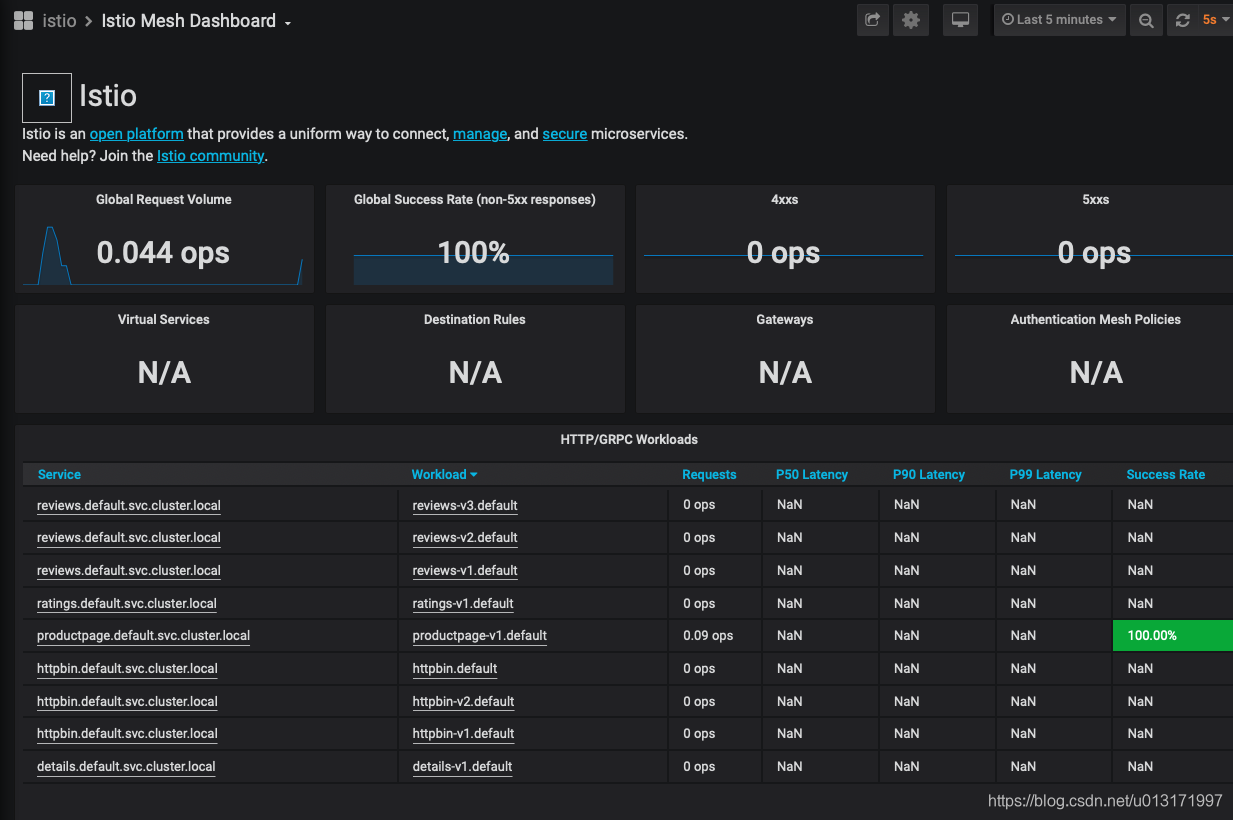Open the httpbin.default workload link
The image size is (1233, 820).
(455, 669)
